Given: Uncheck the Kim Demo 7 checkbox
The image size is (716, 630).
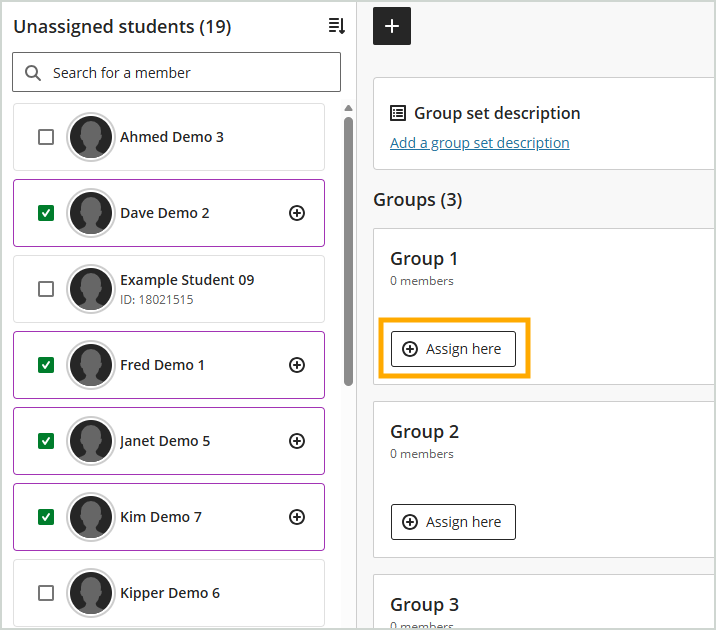Looking at the screenshot, I should click(x=46, y=517).
